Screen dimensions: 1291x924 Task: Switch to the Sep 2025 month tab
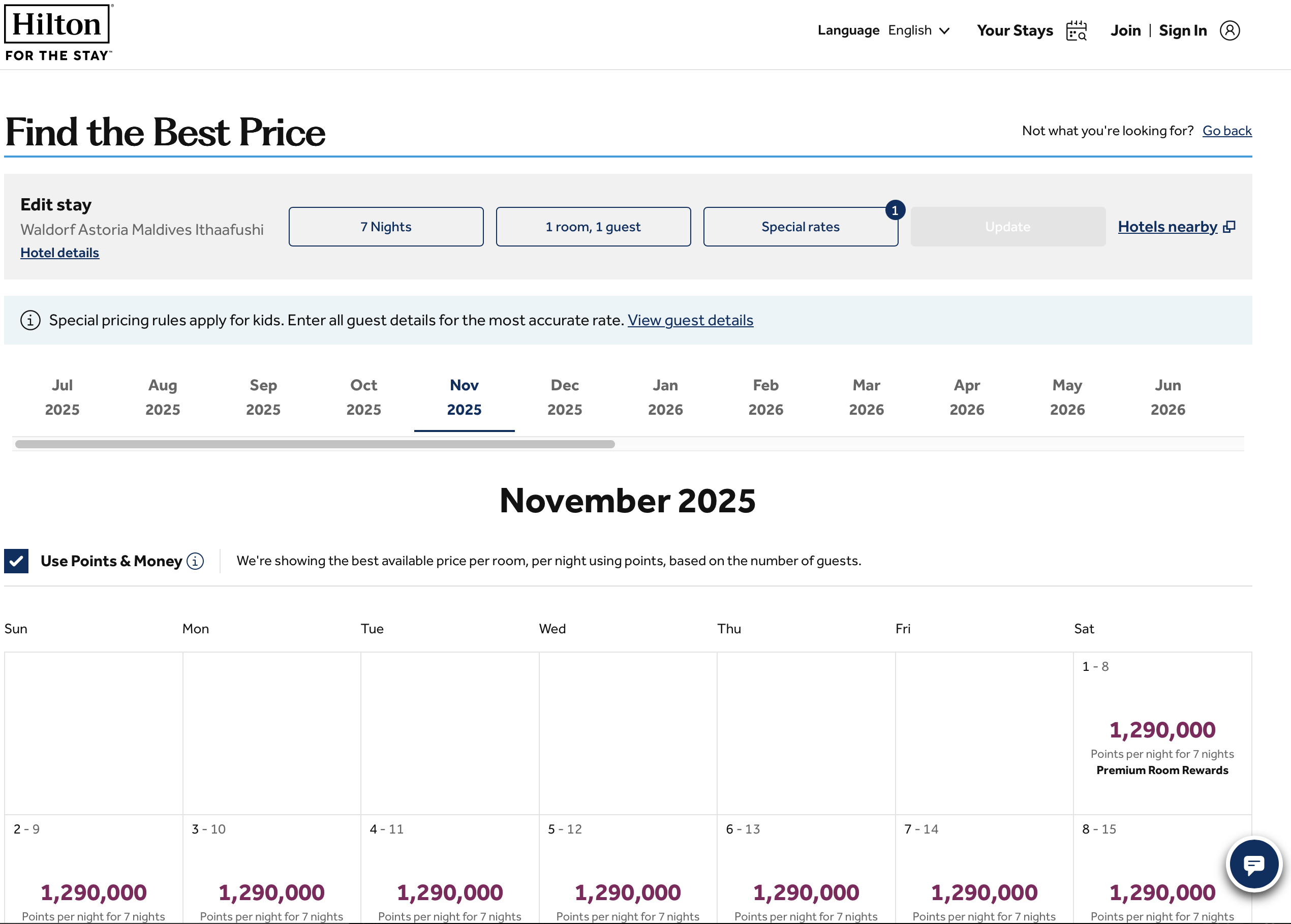point(263,398)
